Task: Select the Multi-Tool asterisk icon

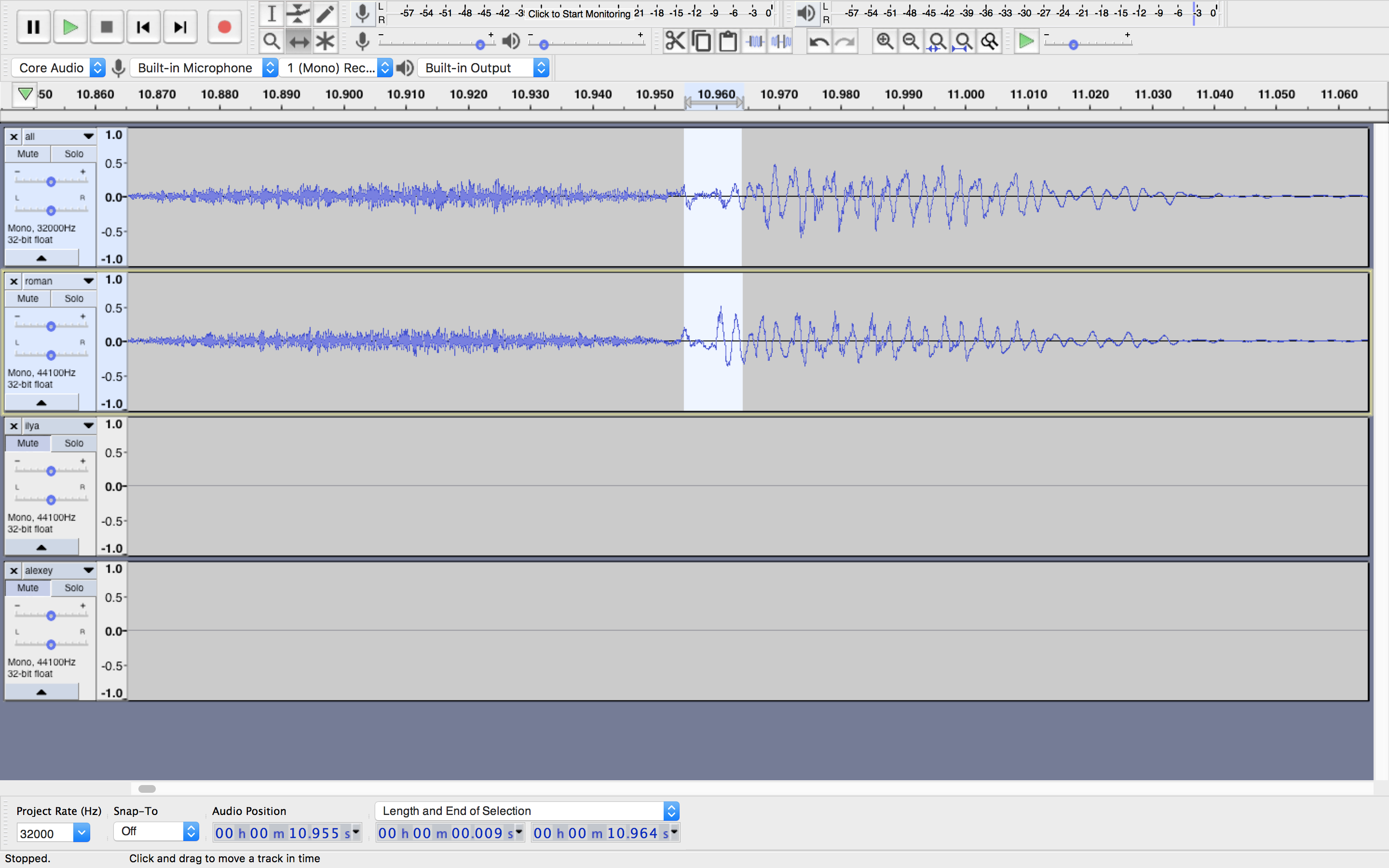Action: pos(325,41)
